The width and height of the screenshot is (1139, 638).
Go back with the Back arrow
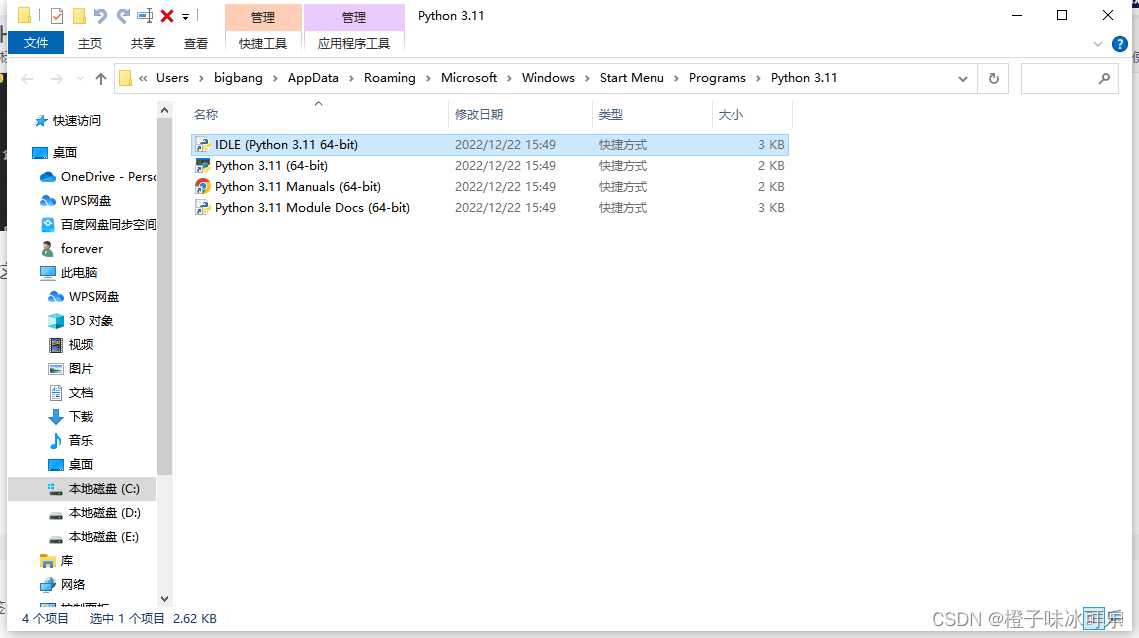coord(28,78)
